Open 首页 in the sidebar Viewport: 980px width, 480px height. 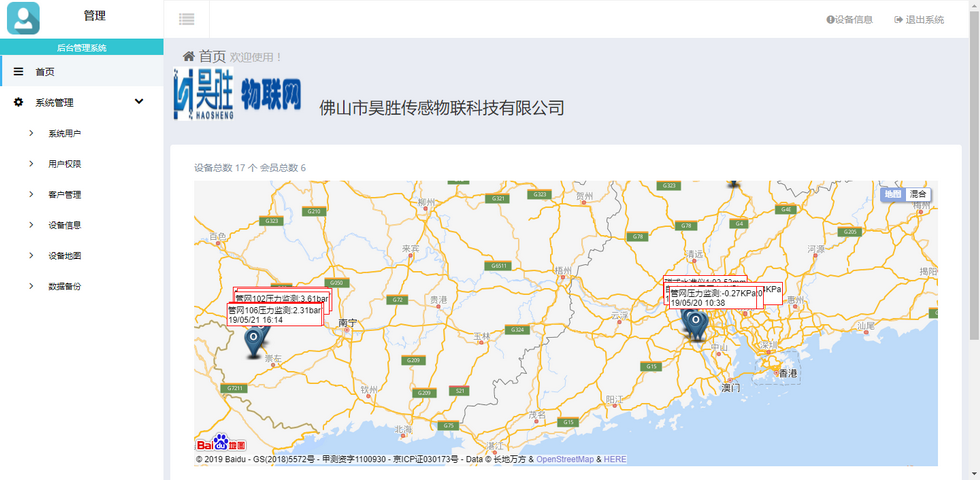coord(45,72)
